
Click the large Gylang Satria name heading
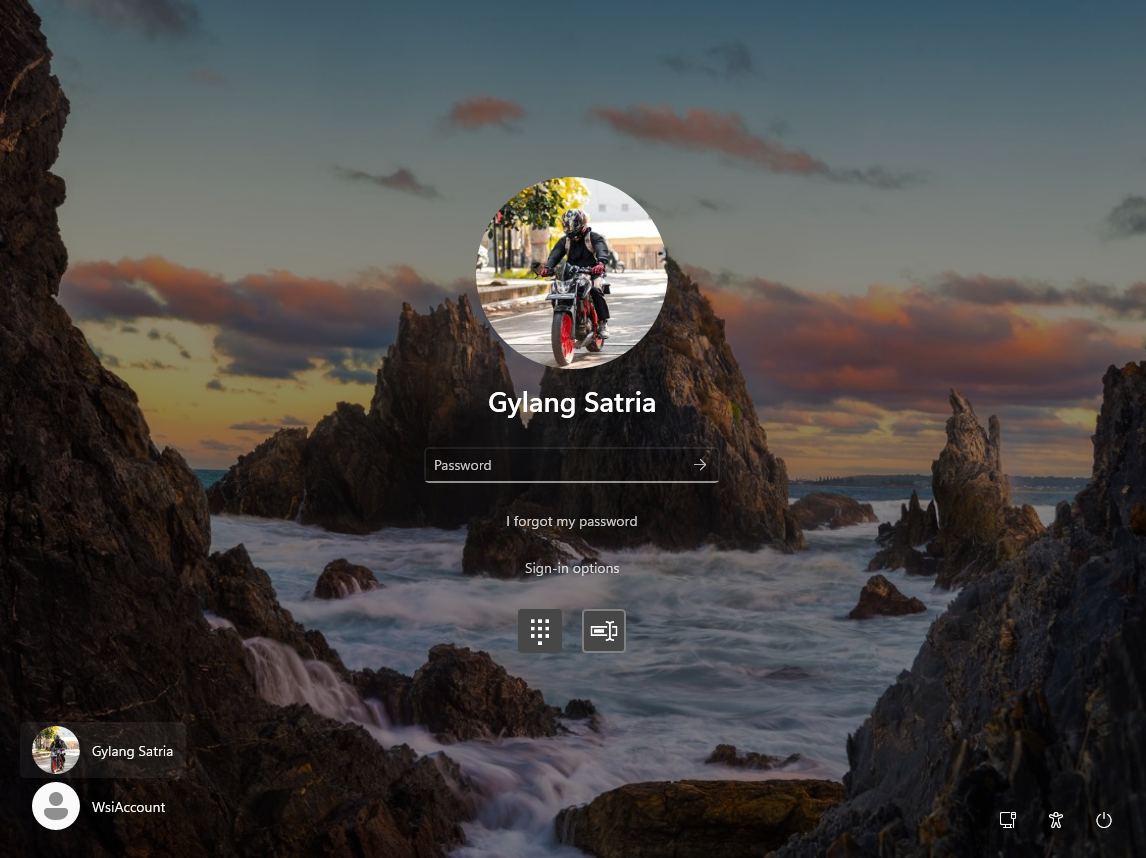(x=571, y=403)
